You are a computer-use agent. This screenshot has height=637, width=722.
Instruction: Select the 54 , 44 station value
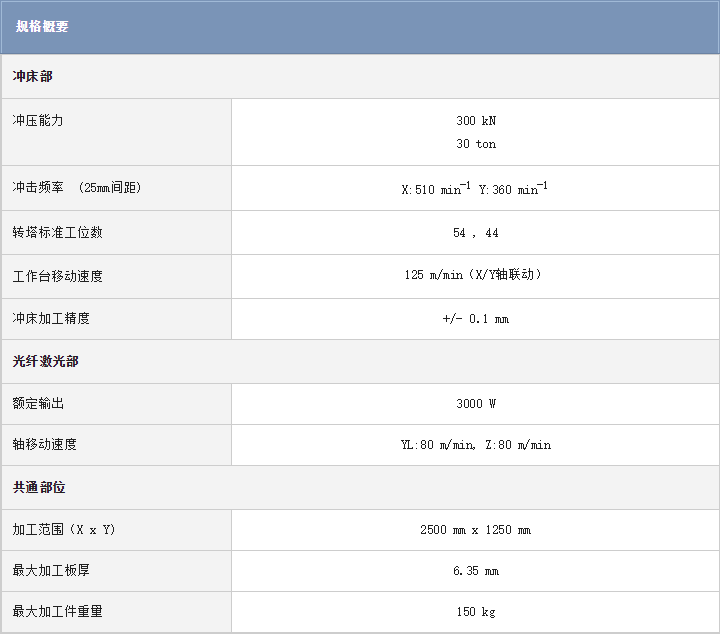pyautogui.click(x=476, y=233)
